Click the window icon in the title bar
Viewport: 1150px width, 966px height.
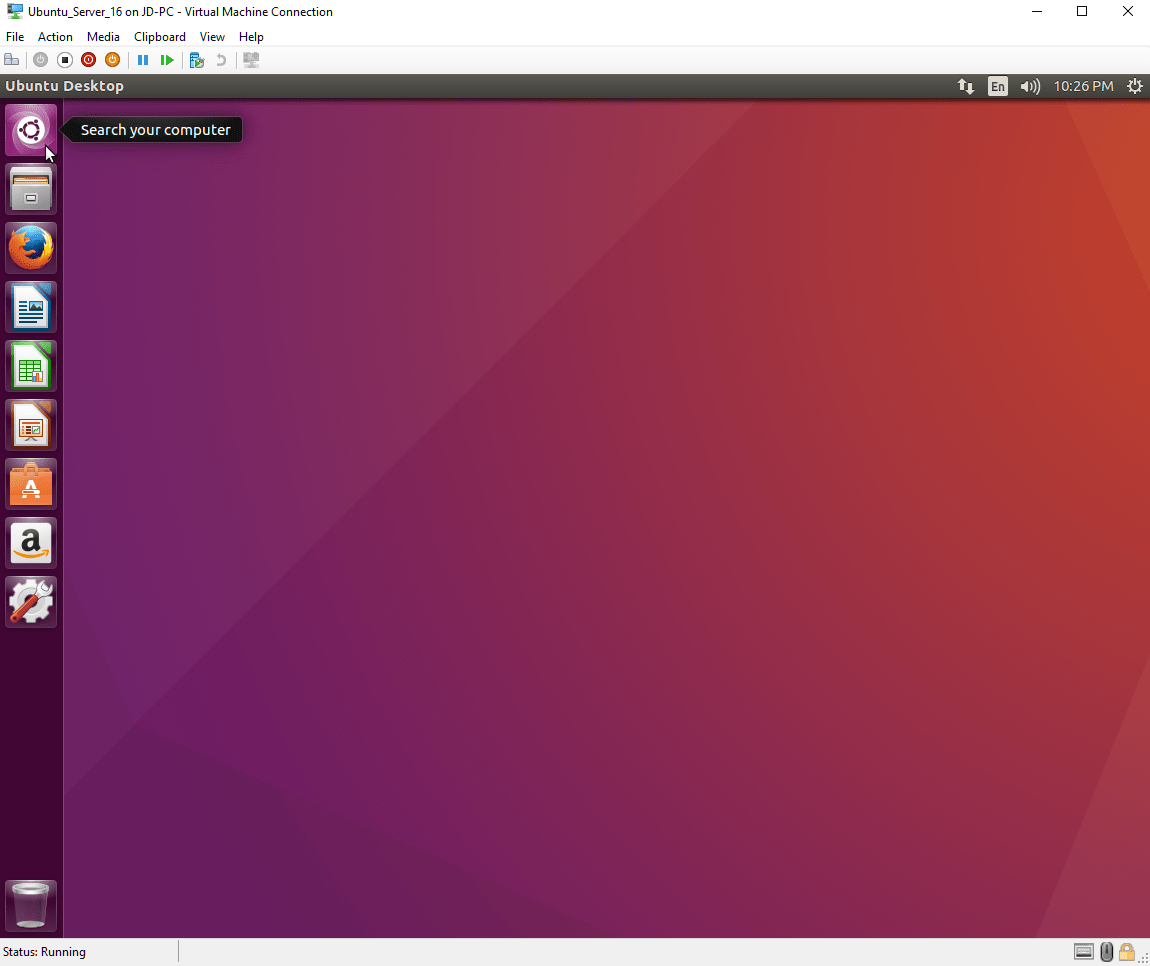point(15,12)
